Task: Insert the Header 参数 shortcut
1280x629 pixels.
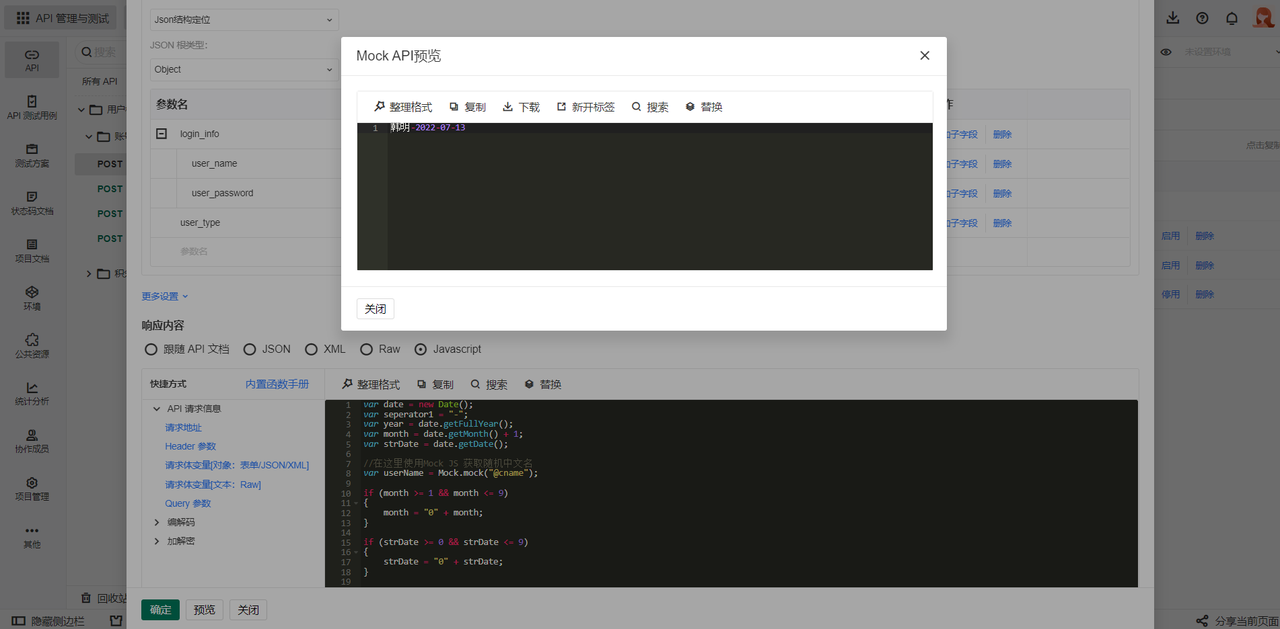Action: pos(190,447)
